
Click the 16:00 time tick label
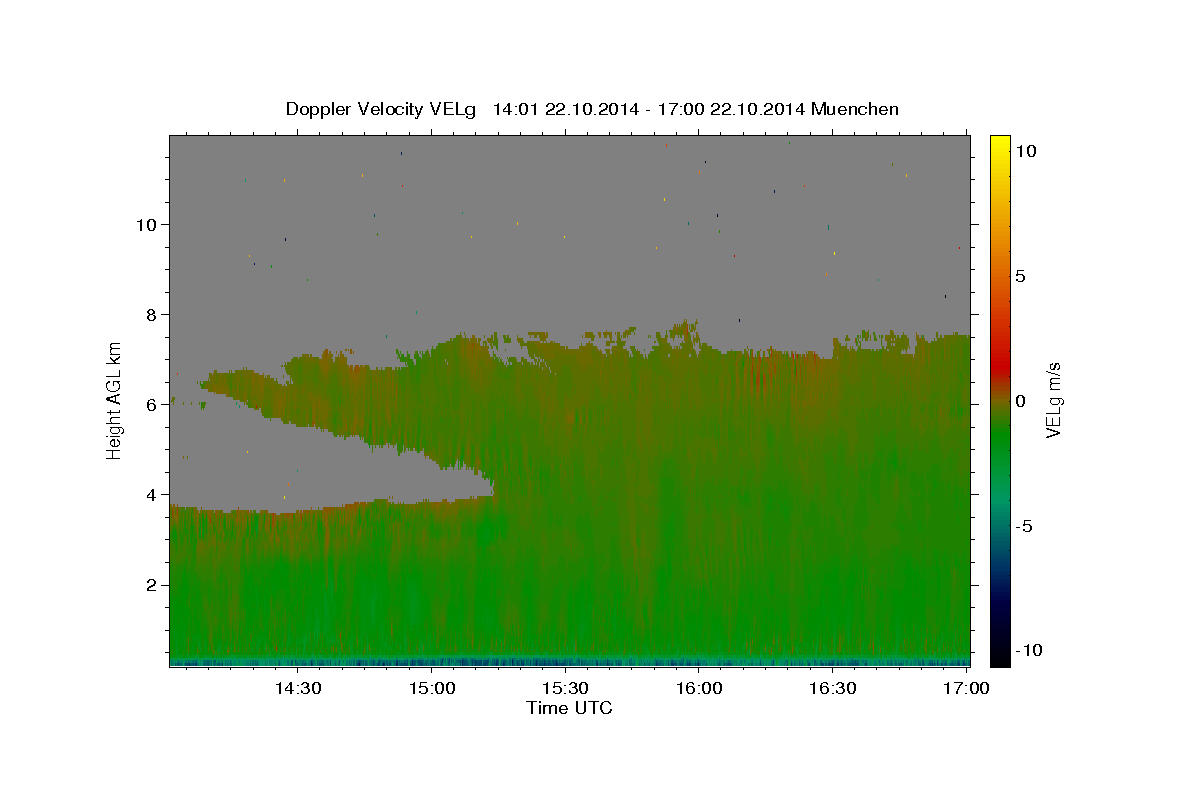click(x=699, y=688)
